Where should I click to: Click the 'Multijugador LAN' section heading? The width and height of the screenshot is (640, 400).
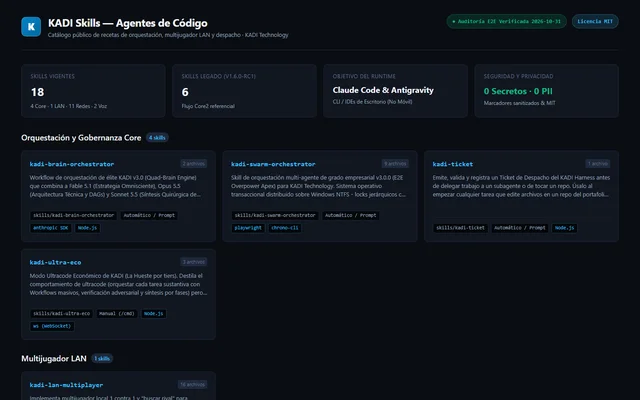coord(54,359)
